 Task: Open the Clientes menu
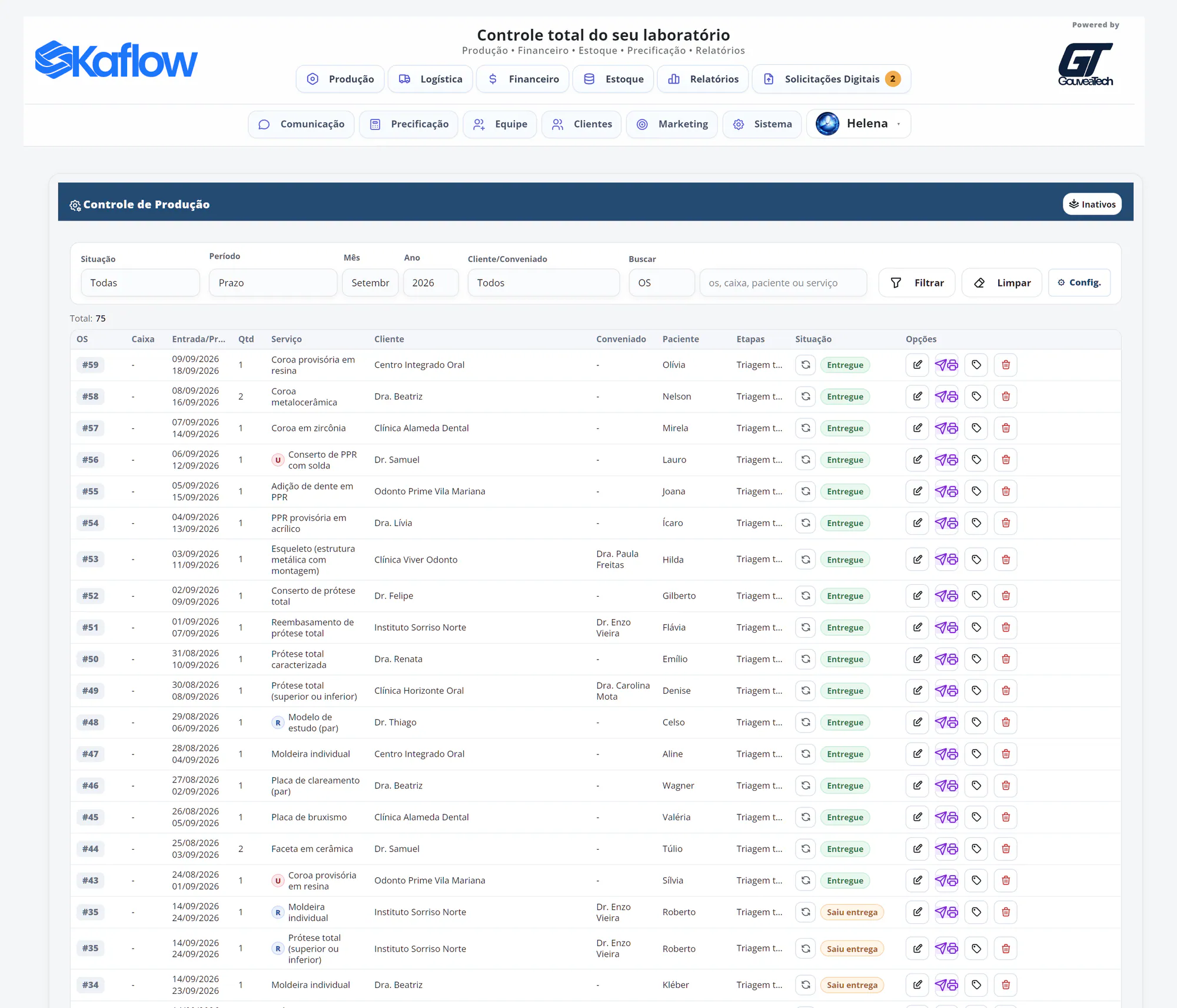(x=581, y=124)
